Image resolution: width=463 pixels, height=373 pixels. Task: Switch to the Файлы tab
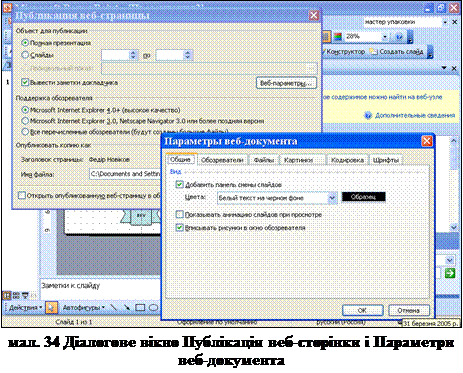[264, 160]
